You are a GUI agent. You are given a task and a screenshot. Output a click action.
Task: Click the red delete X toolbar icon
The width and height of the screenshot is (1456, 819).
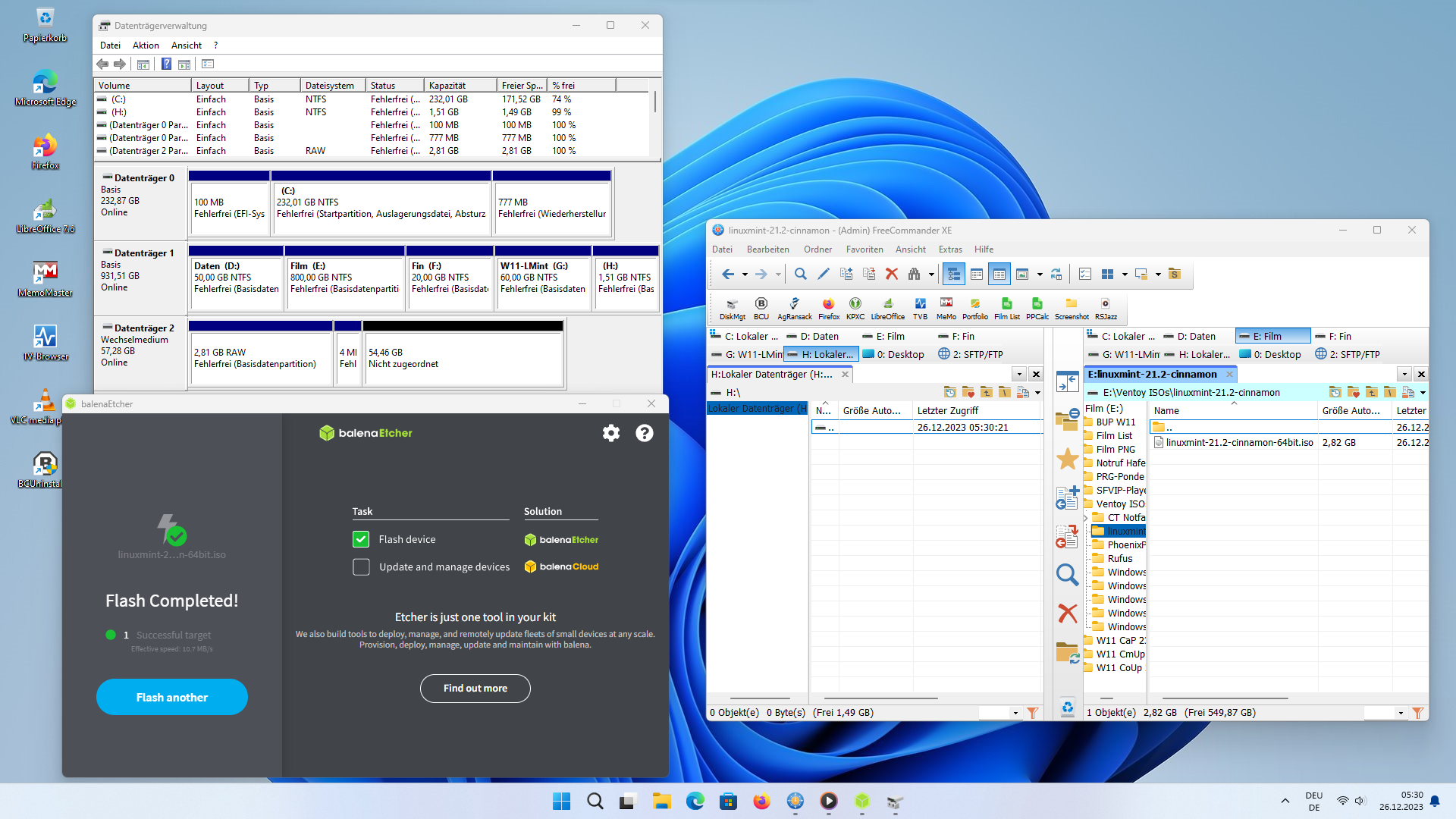892,275
